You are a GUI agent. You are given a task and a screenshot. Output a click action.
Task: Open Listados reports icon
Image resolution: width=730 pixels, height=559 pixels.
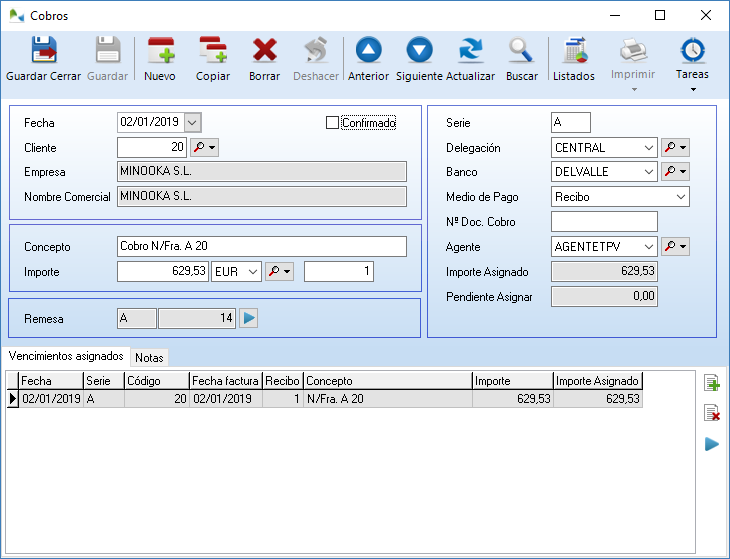[574, 59]
